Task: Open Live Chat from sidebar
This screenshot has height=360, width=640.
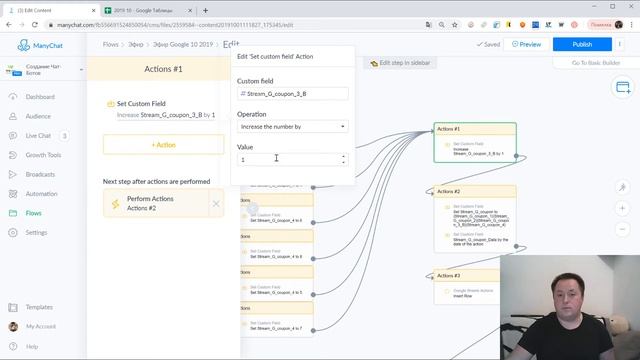Action: [38, 136]
